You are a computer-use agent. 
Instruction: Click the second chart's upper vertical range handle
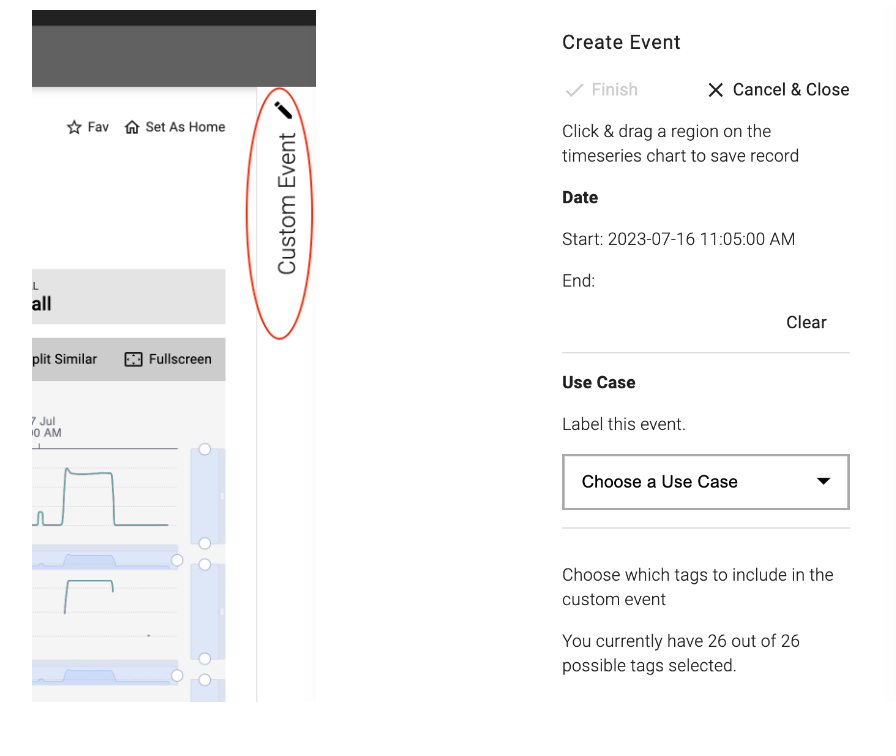205,565
